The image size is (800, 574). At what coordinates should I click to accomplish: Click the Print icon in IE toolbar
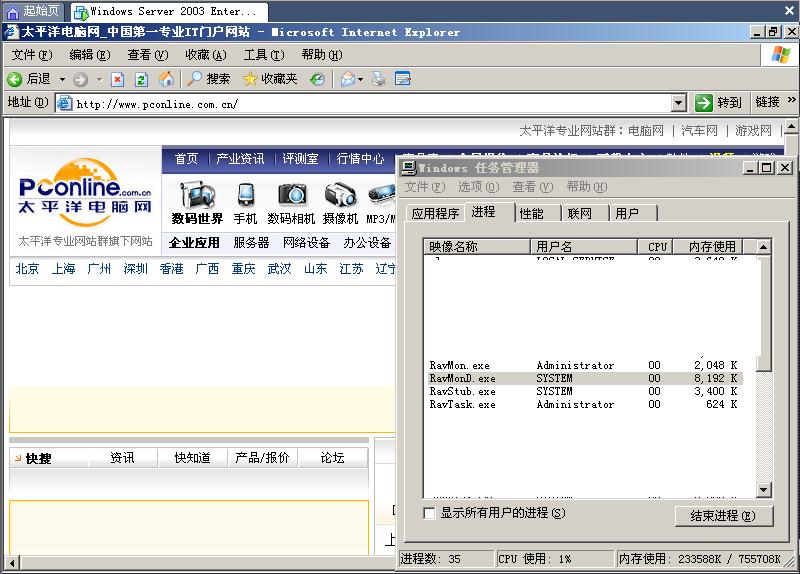[379, 79]
